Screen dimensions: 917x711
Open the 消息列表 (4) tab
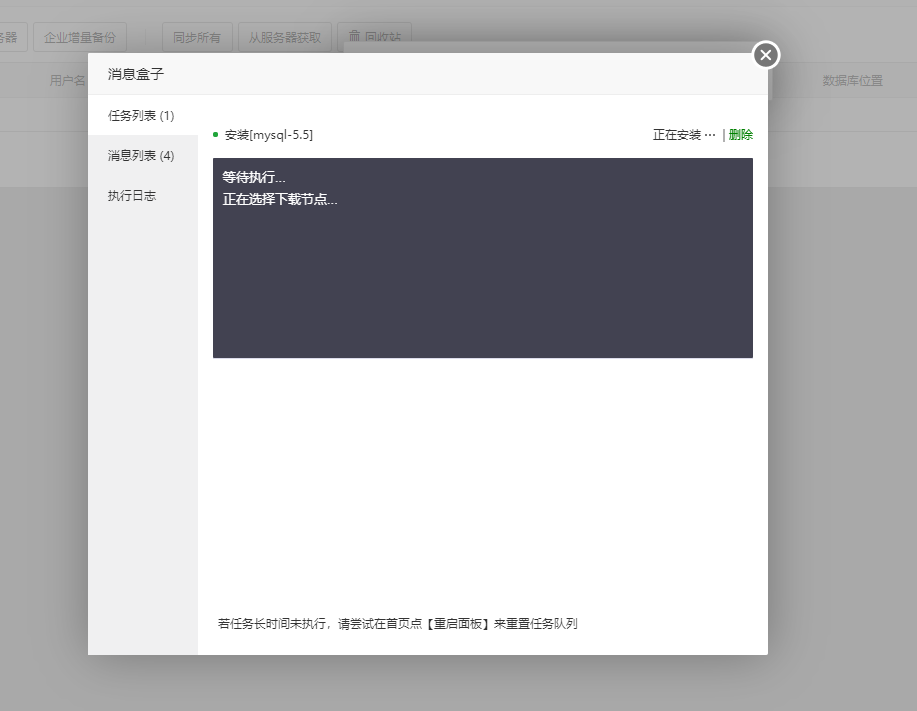(x=141, y=155)
